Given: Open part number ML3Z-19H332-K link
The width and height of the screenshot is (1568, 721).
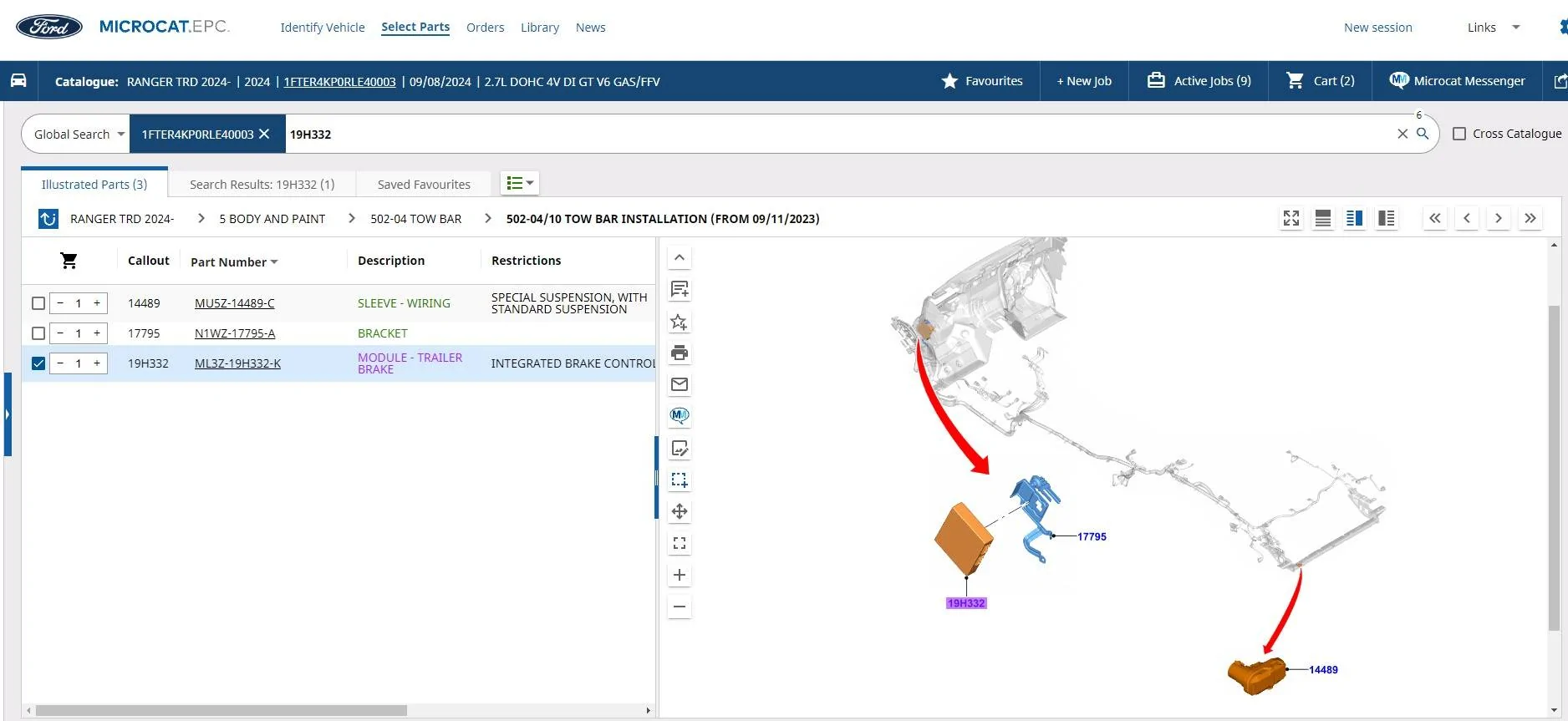Looking at the screenshot, I should (237, 363).
